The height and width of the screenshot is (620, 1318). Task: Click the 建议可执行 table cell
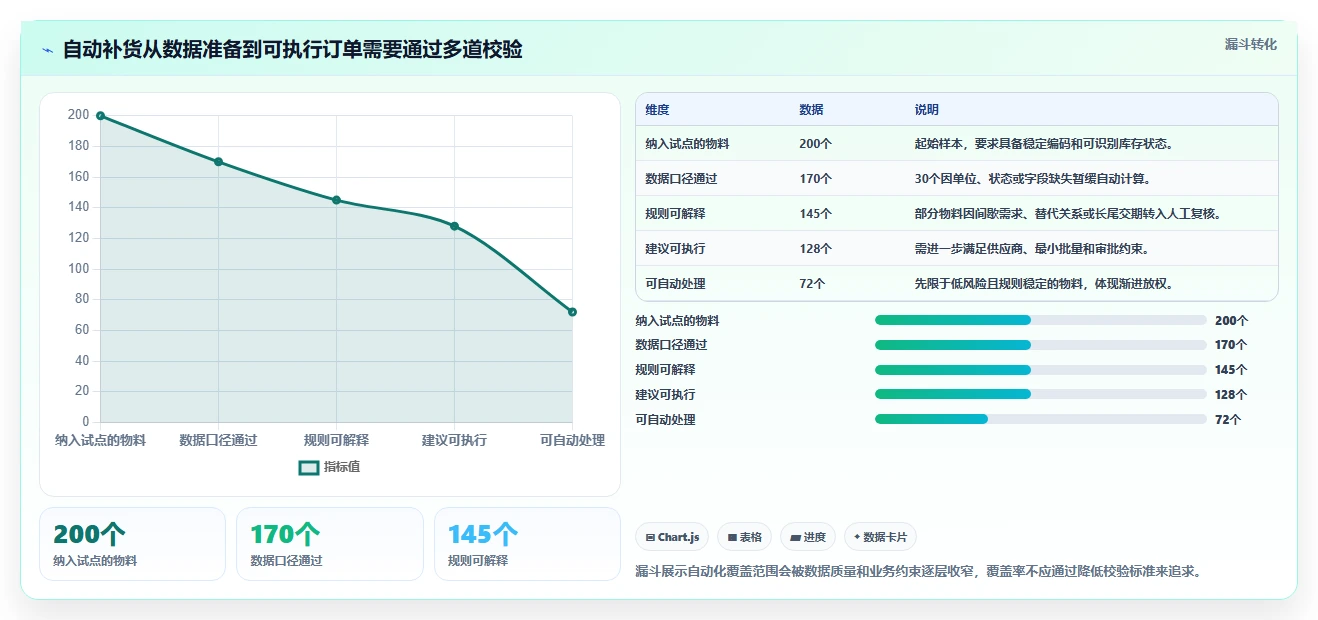point(675,249)
